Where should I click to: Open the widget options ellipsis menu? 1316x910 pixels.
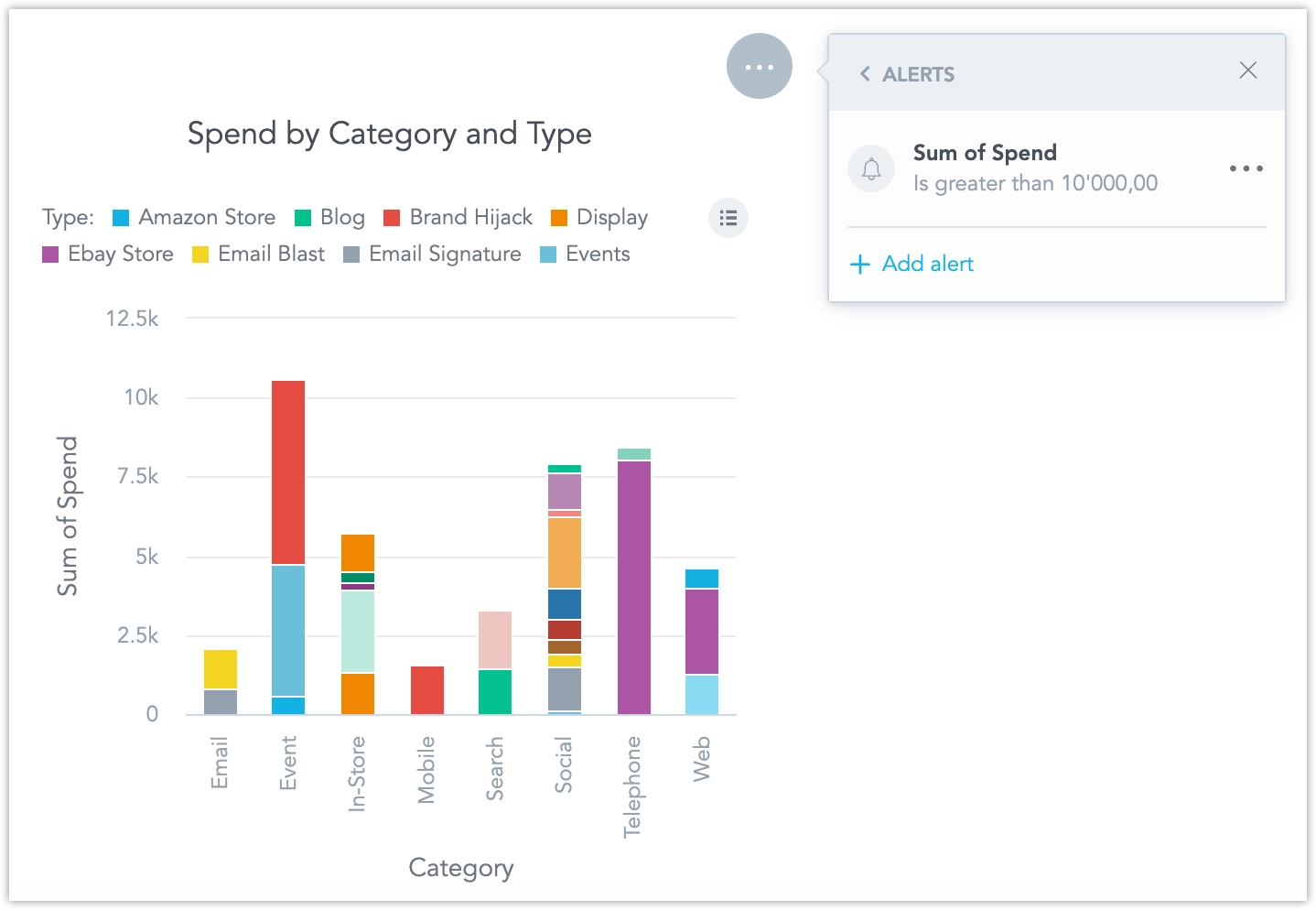(759, 66)
